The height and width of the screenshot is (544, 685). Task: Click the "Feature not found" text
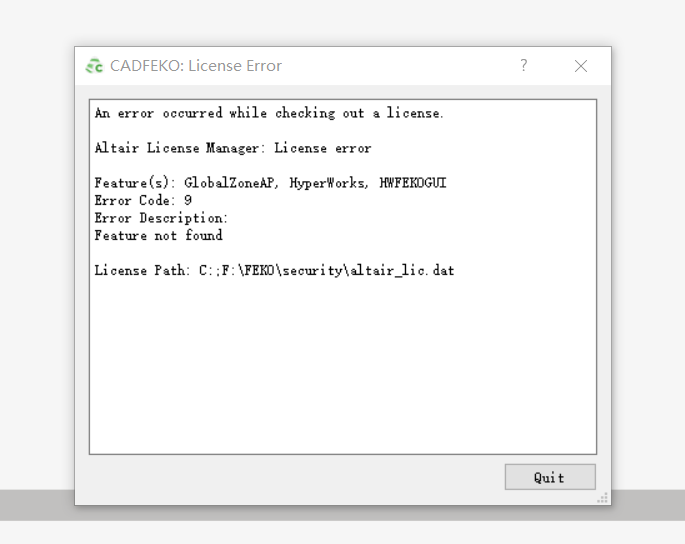[158, 235]
